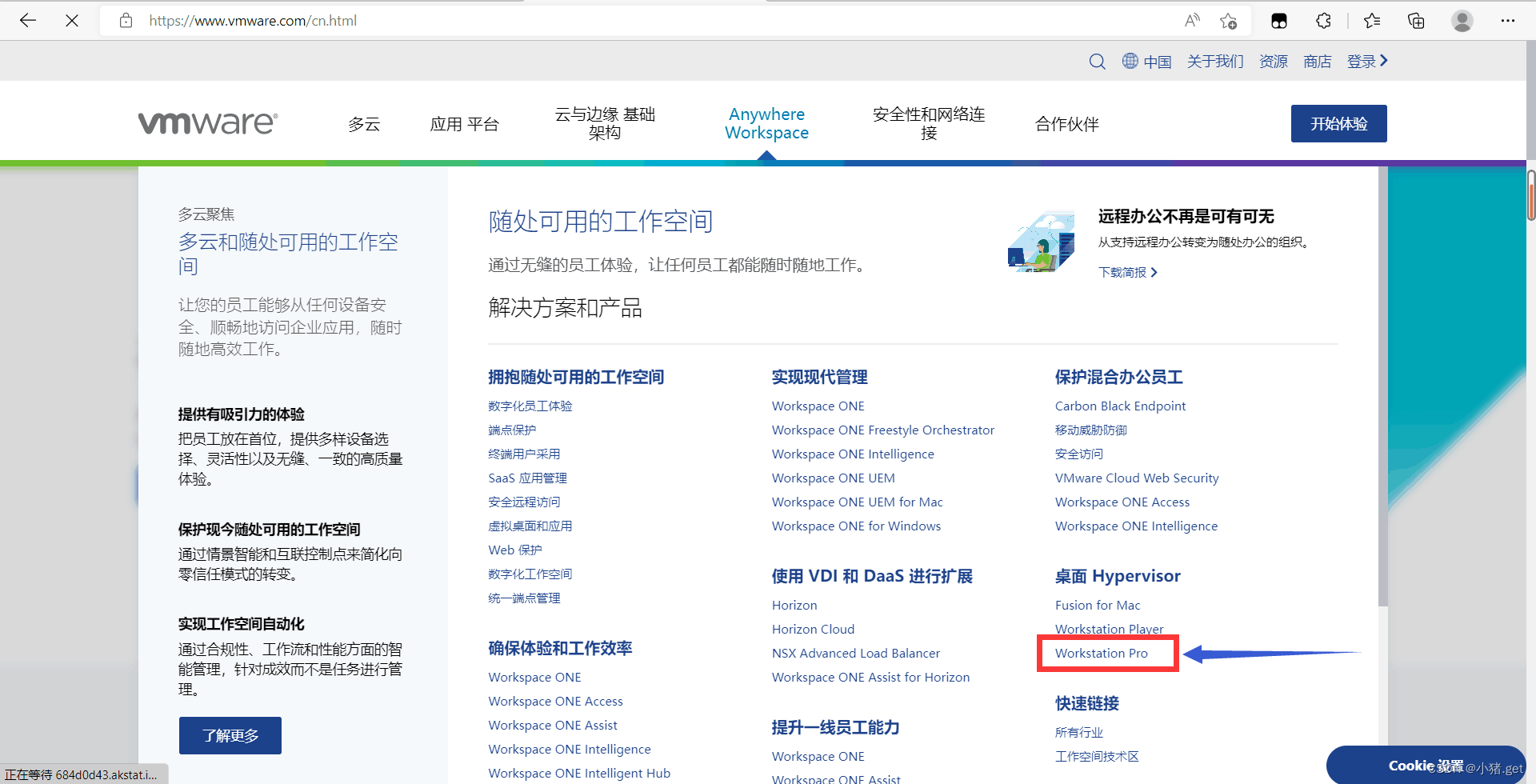
Task: Click 下载简报 link with chevron
Action: (x=1128, y=272)
